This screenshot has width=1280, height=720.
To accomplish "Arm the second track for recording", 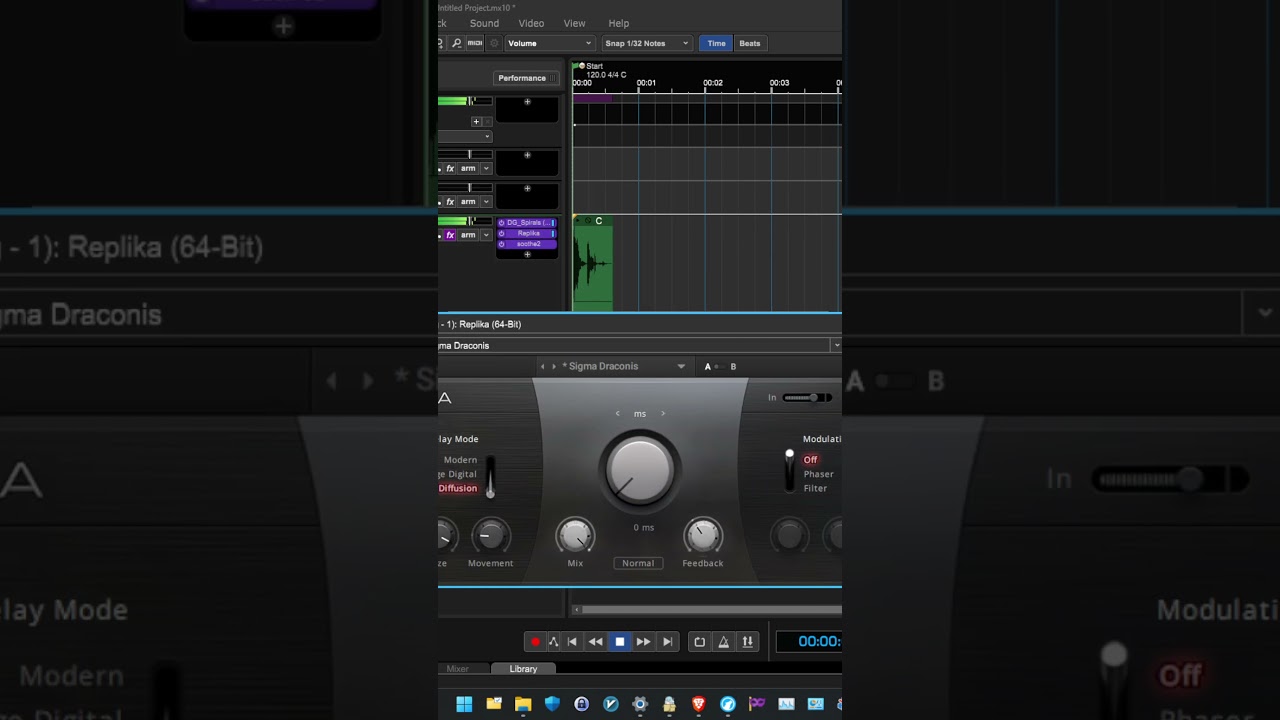I will click(468, 168).
